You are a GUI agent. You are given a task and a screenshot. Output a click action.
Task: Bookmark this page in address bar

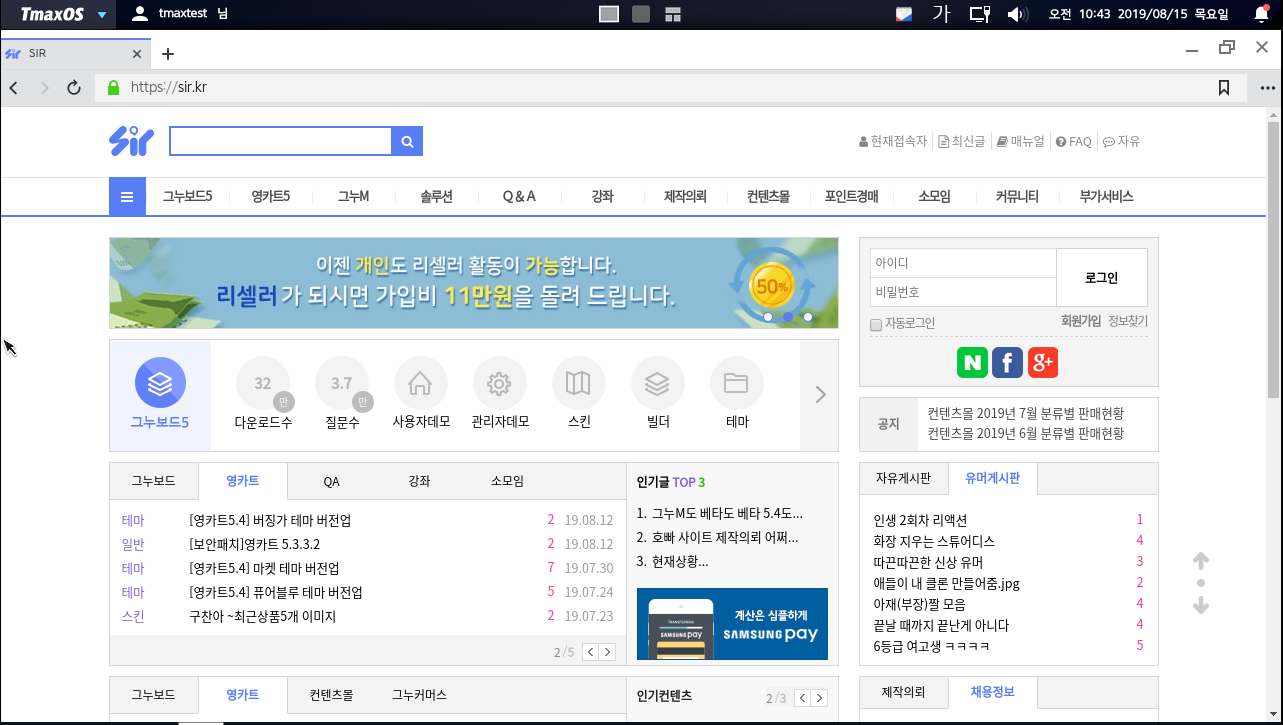tap(1223, 88)
